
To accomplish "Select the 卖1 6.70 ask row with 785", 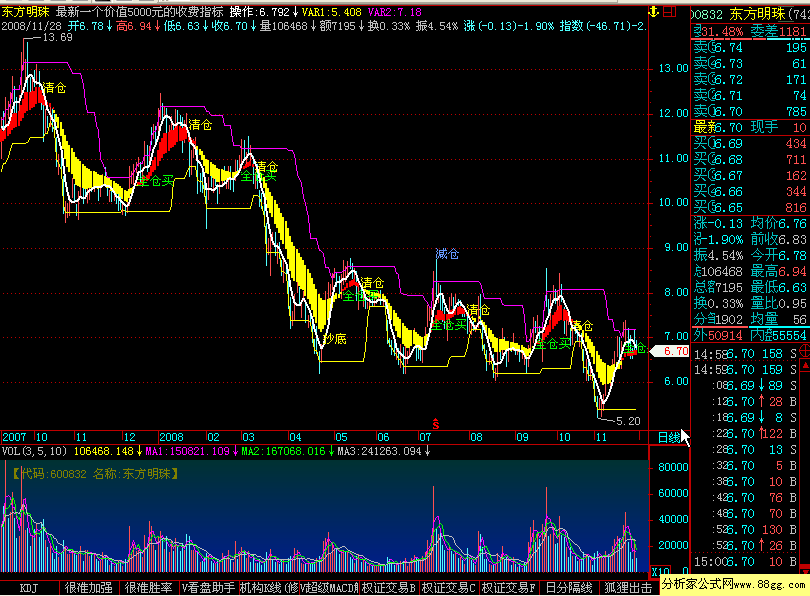I will click(x=750, y=112).
